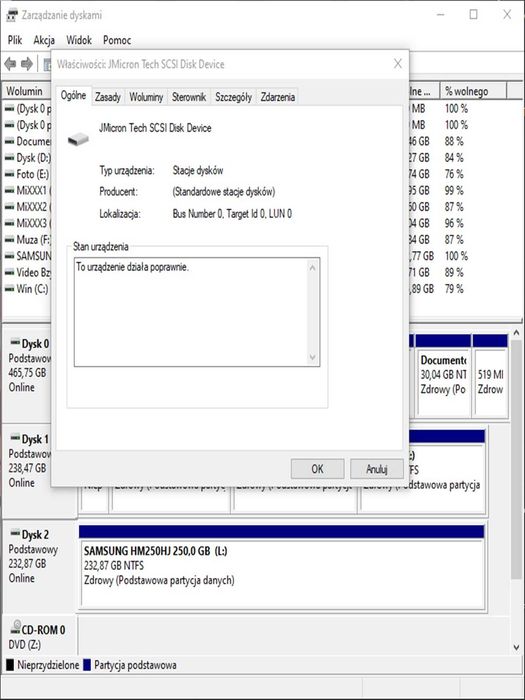Image resolution: width=525 pixels, height=700 pixels.
Task: Click the CD-ROM 0 disc icon
Action: (x=16, y=627)
